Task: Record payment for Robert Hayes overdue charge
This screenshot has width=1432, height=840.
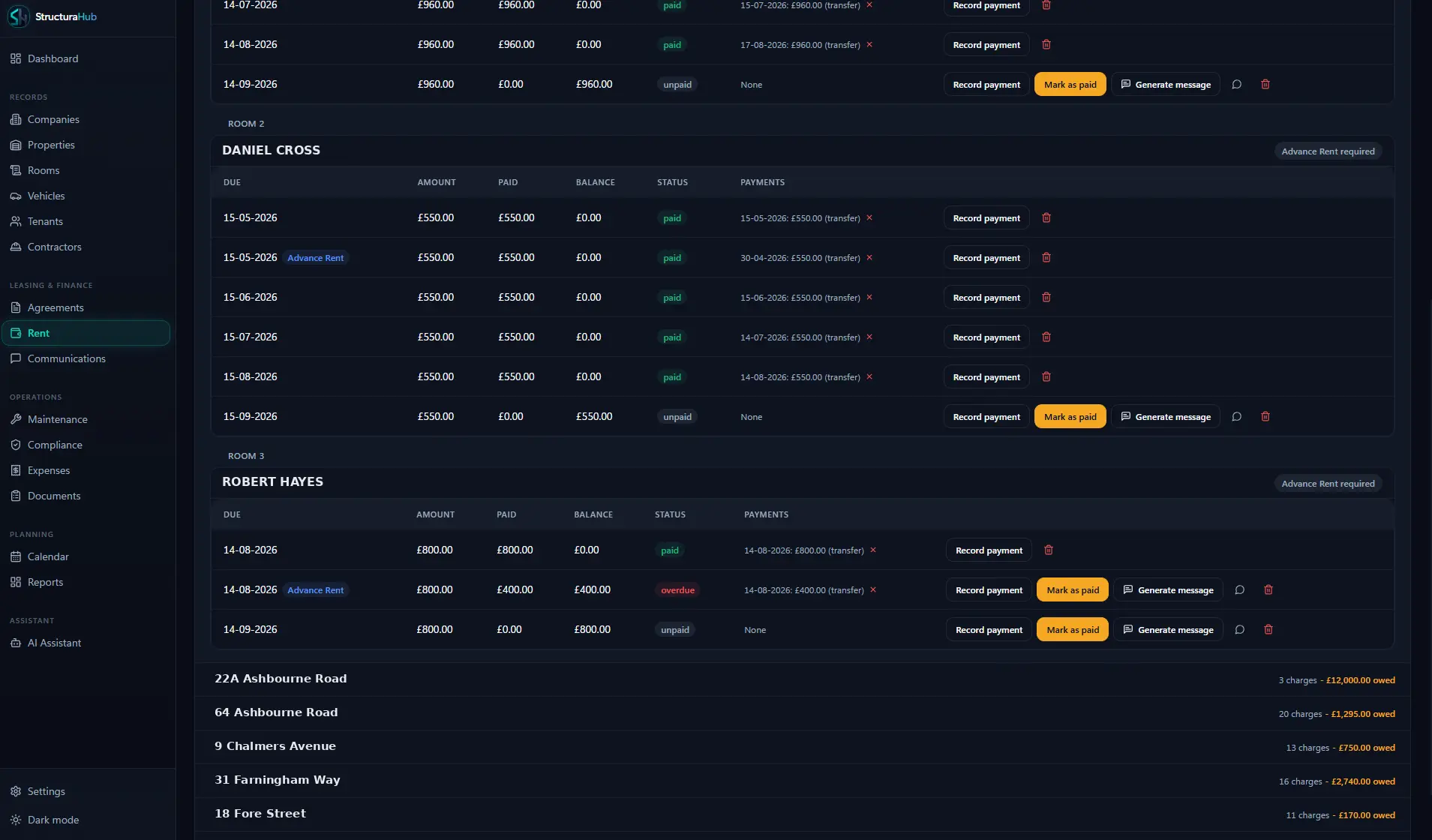Action: (989, 589)
